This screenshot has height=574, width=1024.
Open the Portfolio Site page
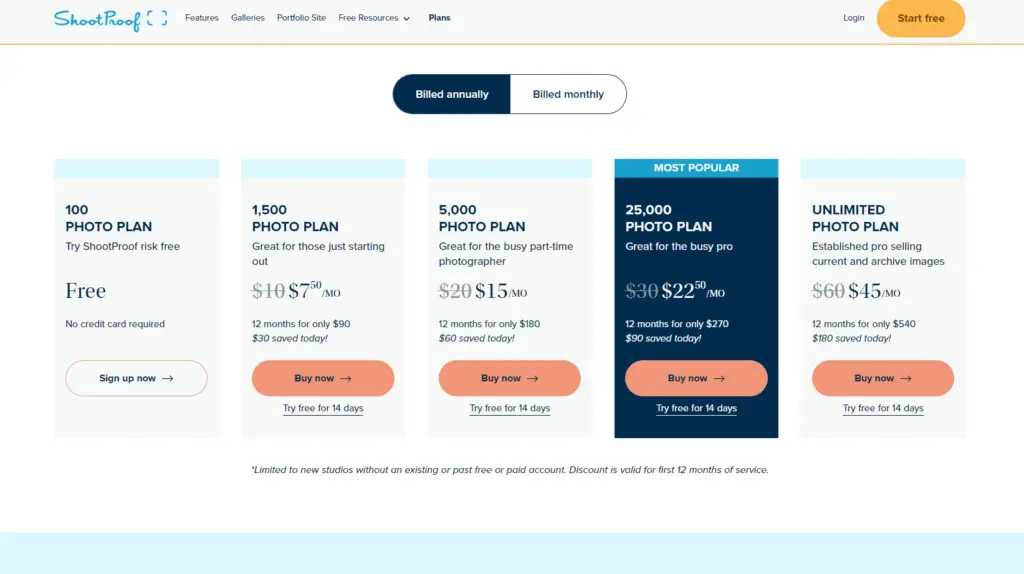pyautogui.click(x=301, y=18)
